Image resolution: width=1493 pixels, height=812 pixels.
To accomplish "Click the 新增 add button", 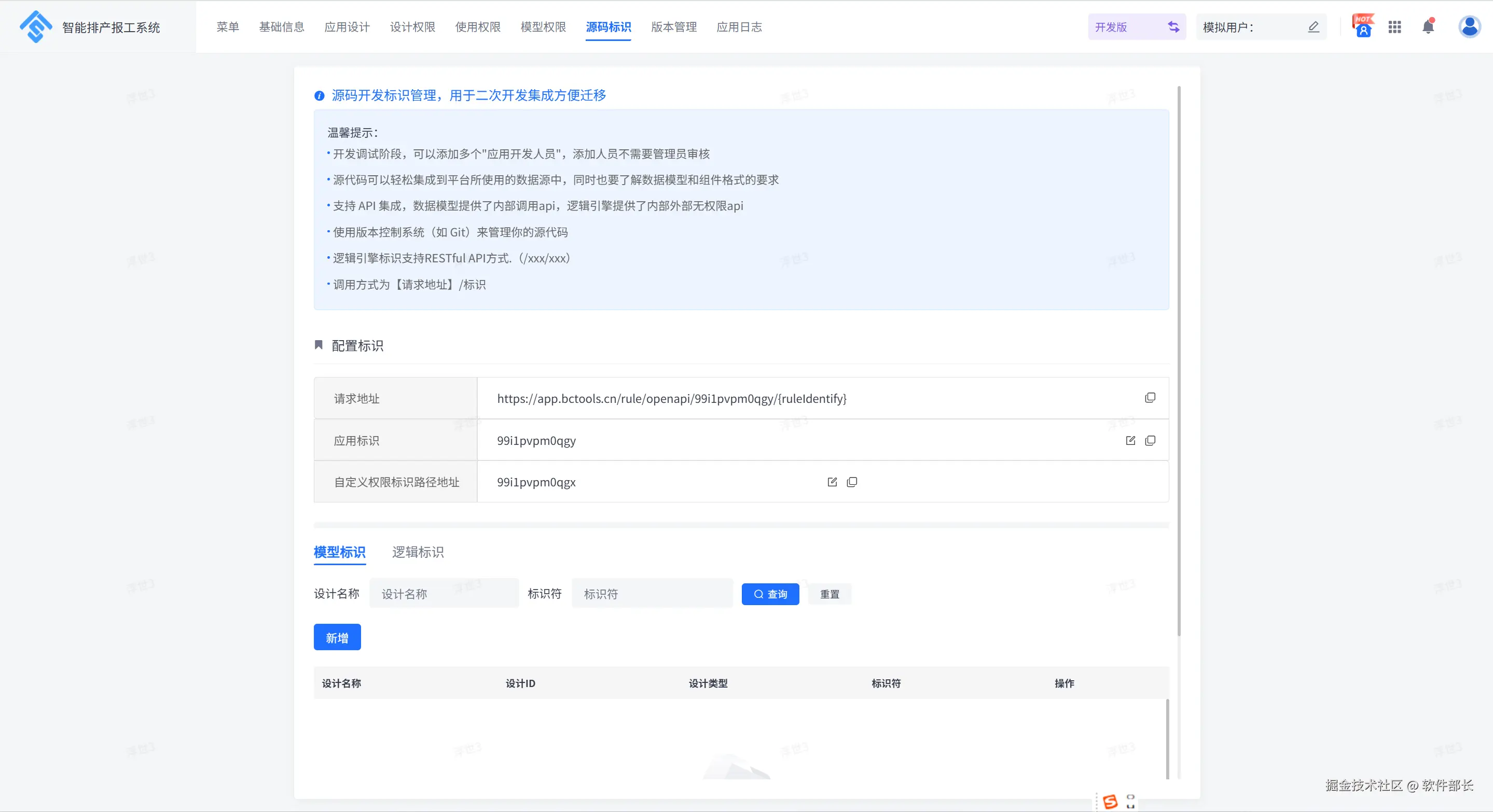I will (x=337, y=637).
